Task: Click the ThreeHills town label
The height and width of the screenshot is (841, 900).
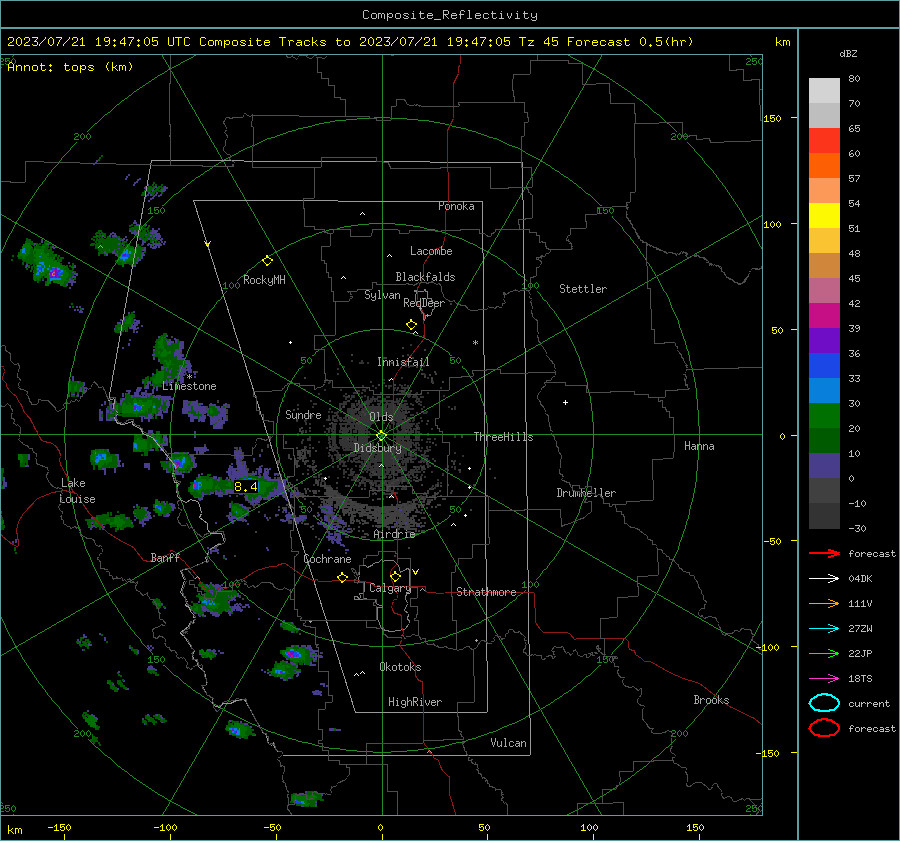Action: (503, 437)
